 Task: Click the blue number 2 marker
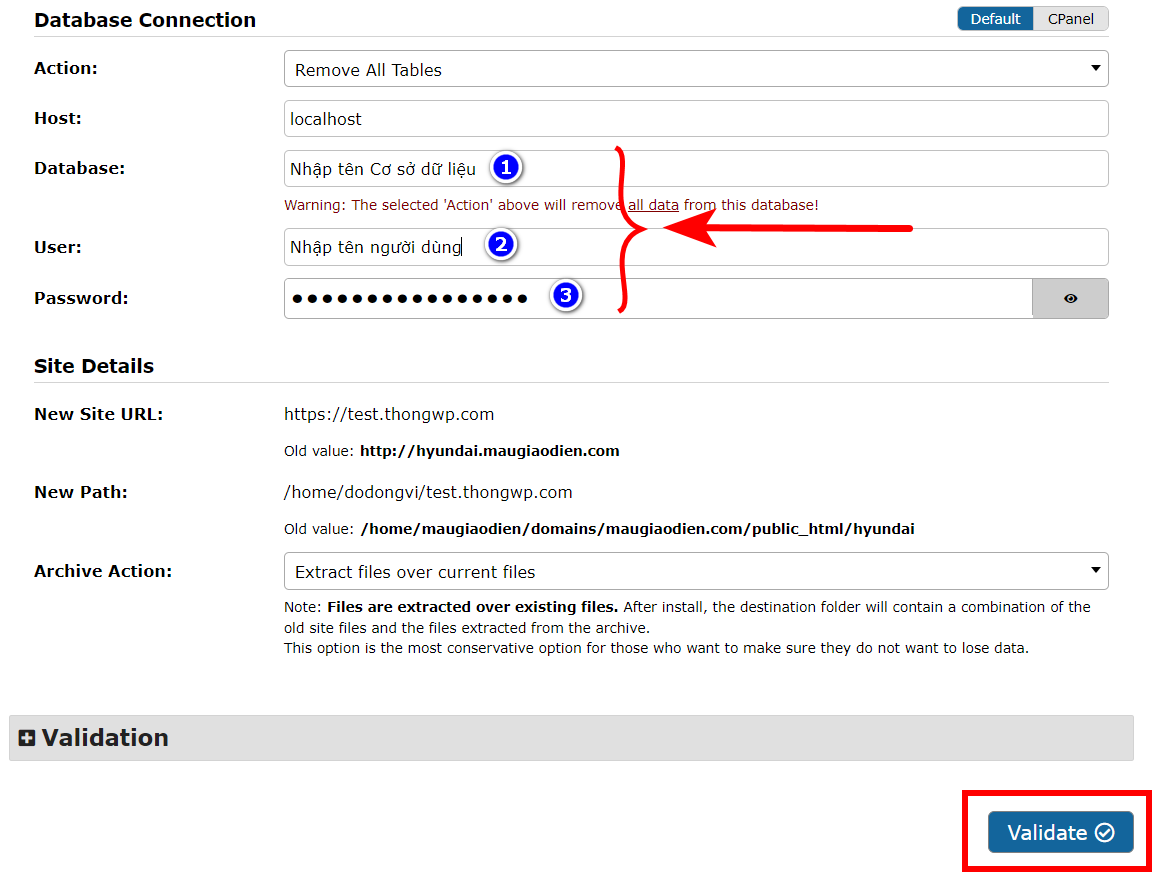point(501,245)
